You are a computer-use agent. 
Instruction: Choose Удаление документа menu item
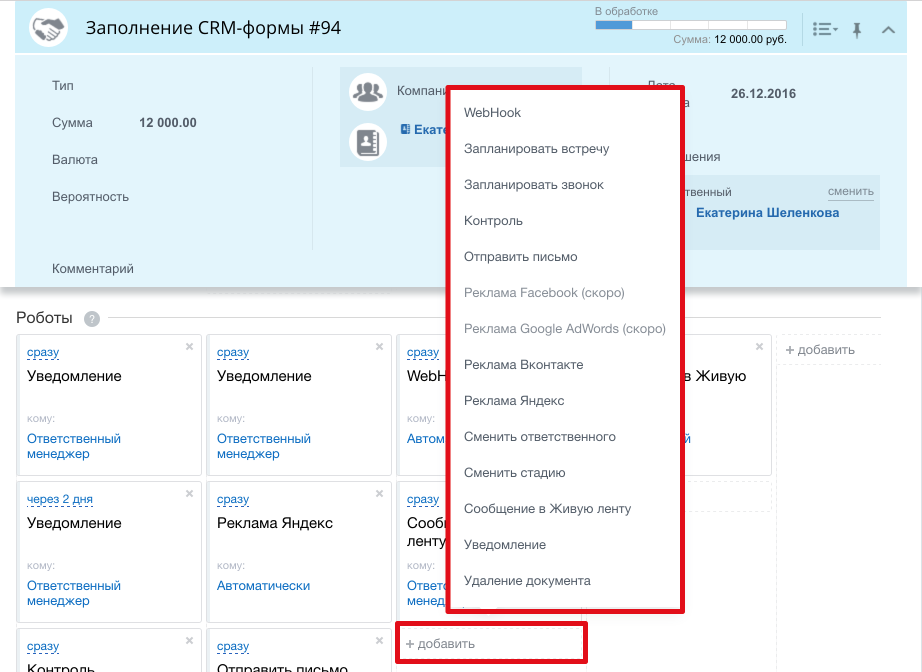click(x=527, y=581)
